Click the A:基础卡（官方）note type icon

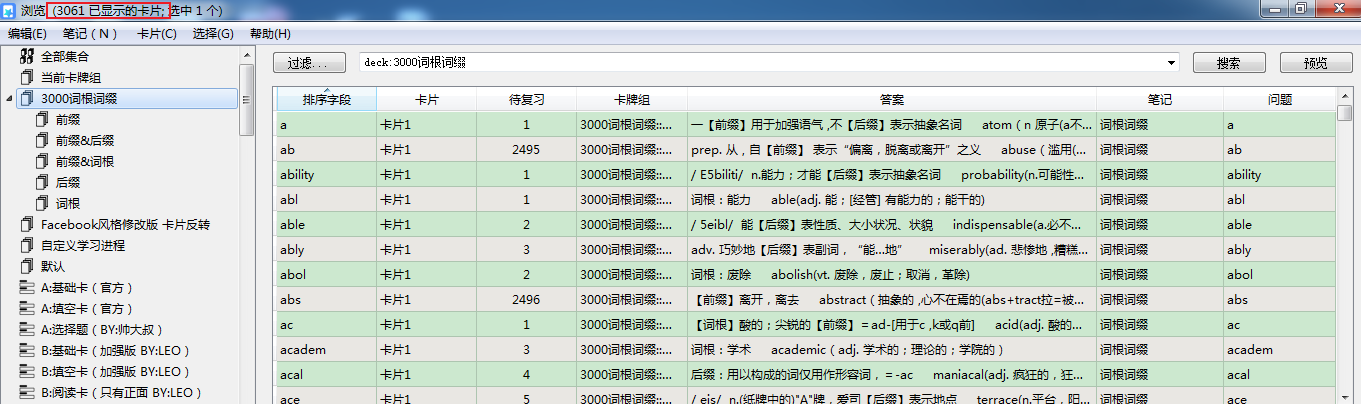click(27, 287)
